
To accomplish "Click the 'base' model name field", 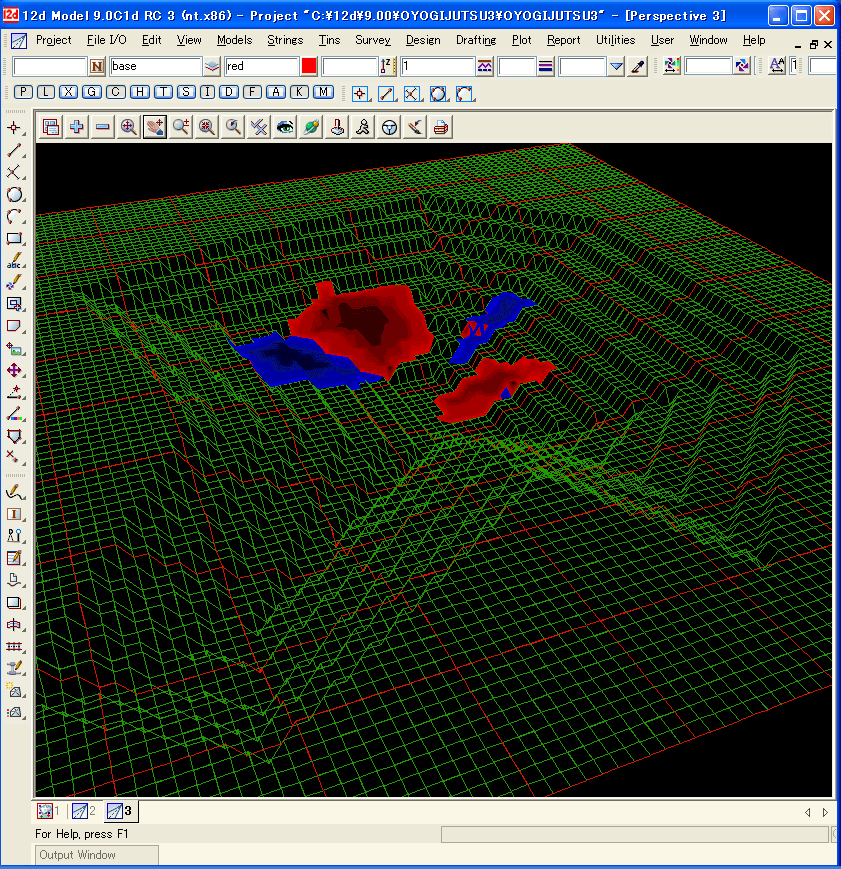I will tap(155, 67).
